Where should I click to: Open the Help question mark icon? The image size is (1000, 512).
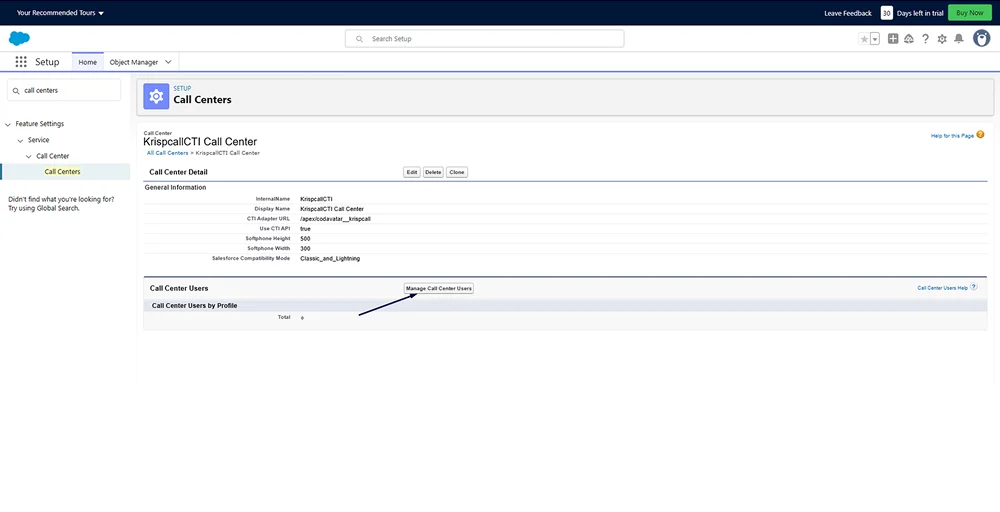point(925,39)
